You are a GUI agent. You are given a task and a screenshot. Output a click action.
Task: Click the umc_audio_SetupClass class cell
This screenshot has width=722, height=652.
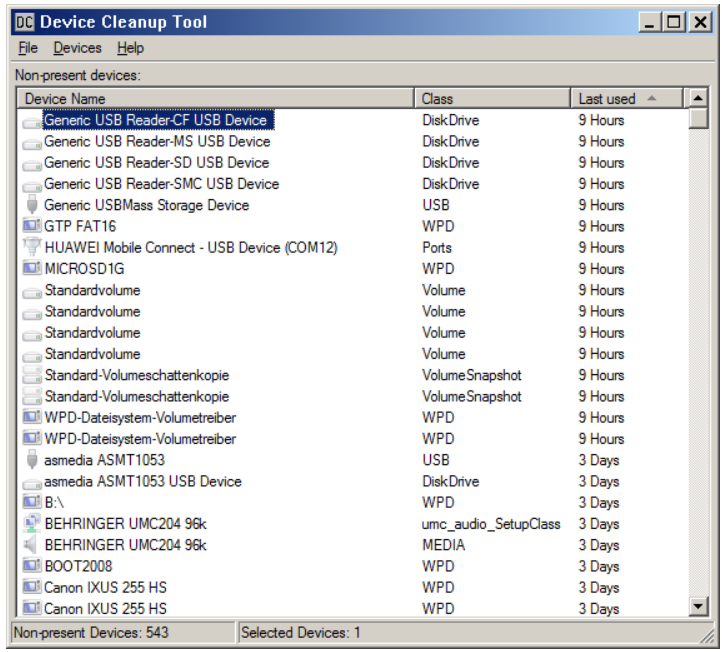[x=491, y=524]
